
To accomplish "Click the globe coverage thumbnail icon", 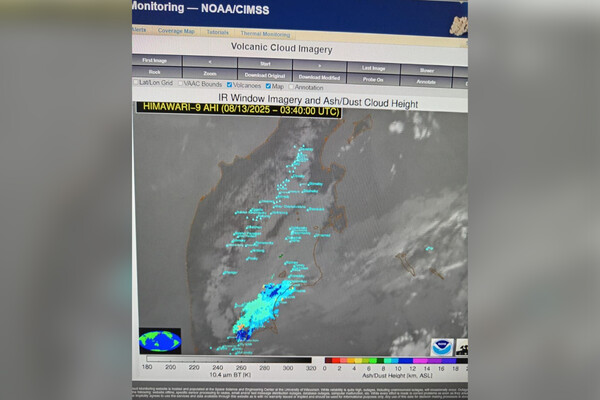I will [x=160, y=340].
